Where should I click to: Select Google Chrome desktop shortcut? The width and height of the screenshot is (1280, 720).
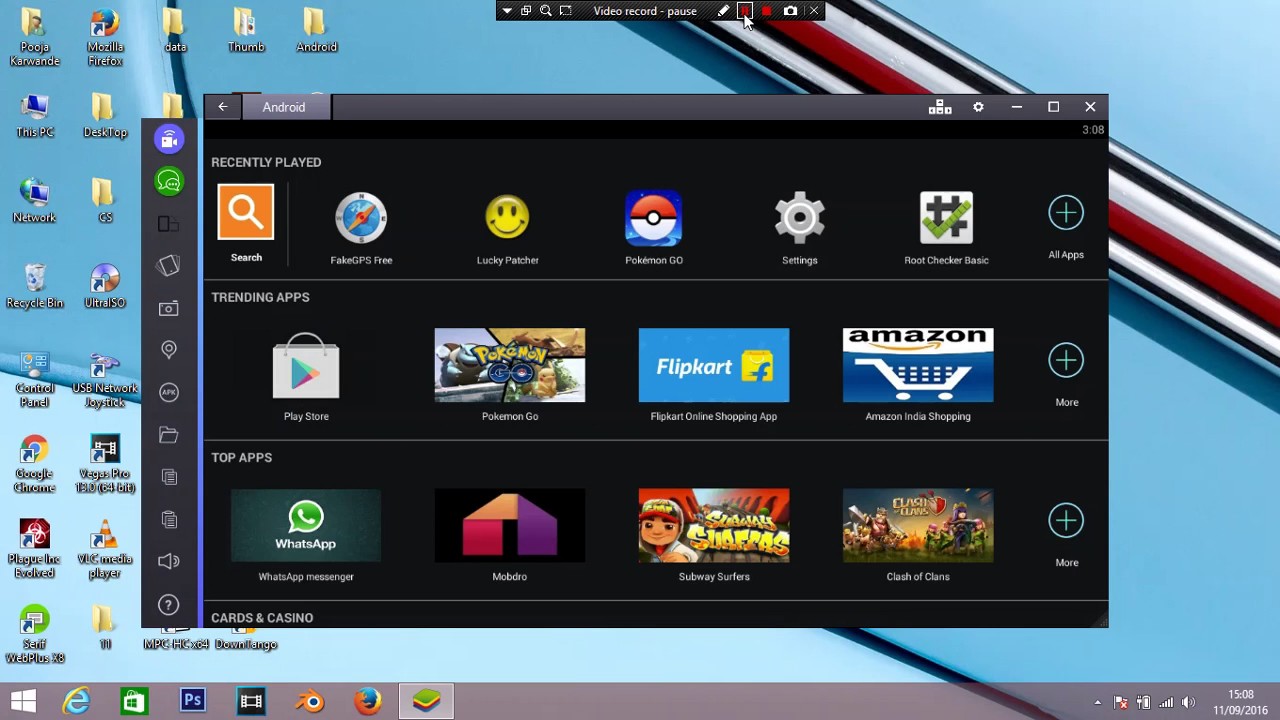pyautogui.click(x=34, y=464)
